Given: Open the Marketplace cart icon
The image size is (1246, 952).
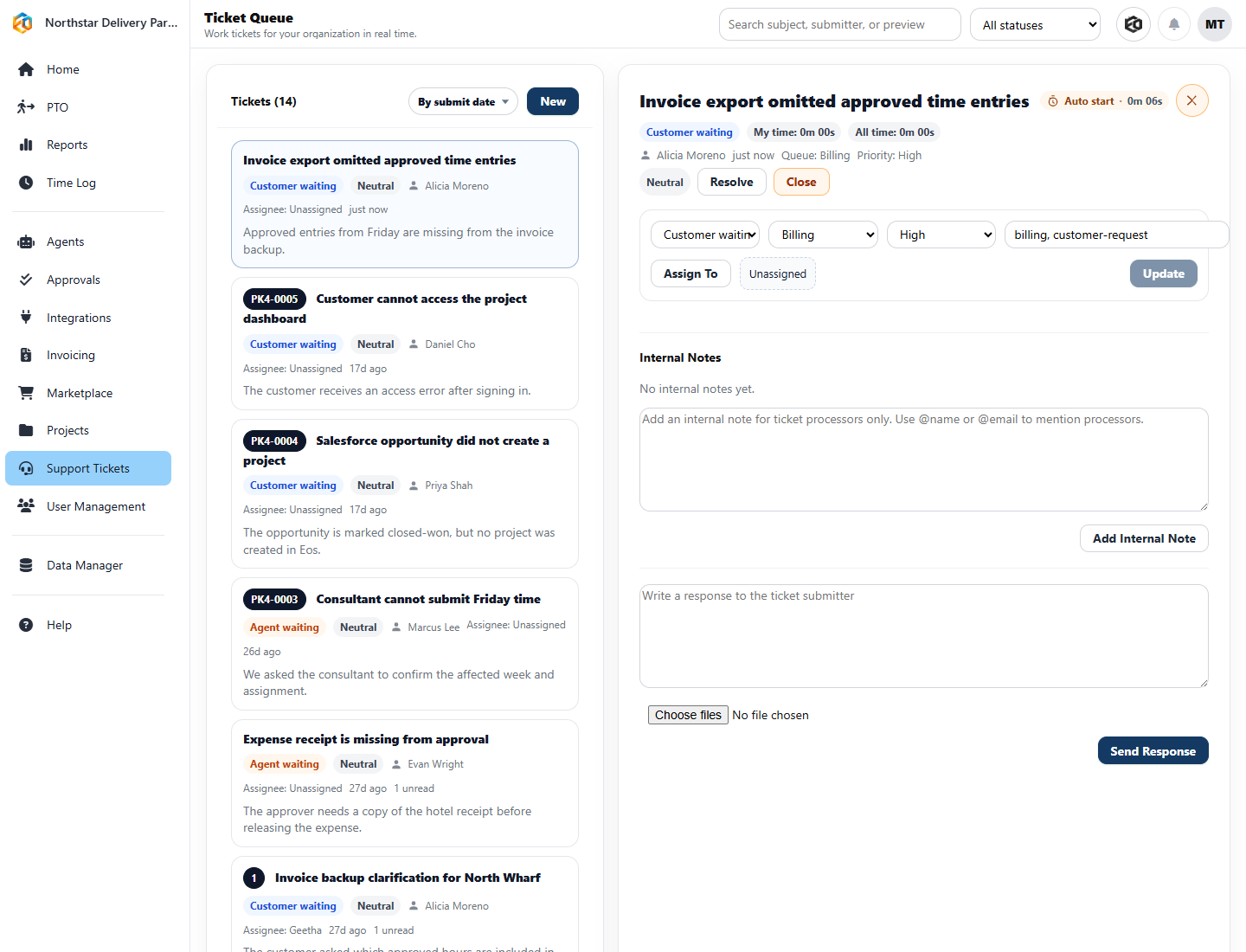Looking at the screenshot, I should tap(26, 393).
